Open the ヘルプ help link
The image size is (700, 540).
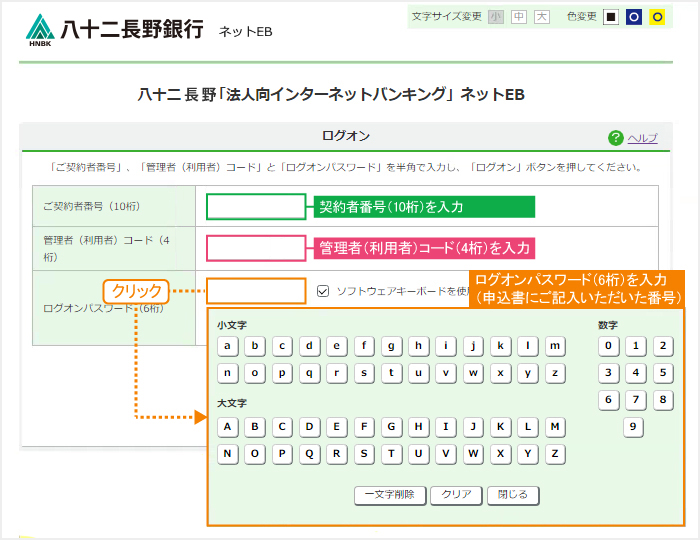[642, 138]
